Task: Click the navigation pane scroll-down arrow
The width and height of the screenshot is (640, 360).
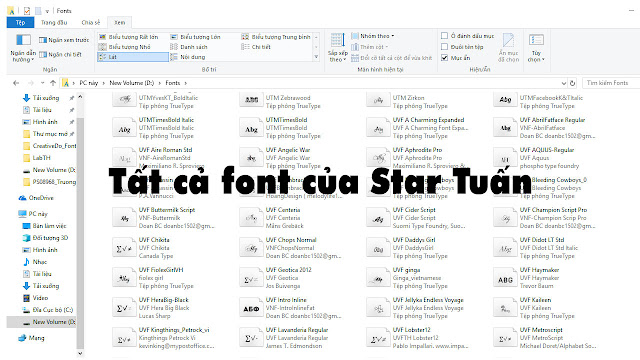Action: tap(80, 353)
